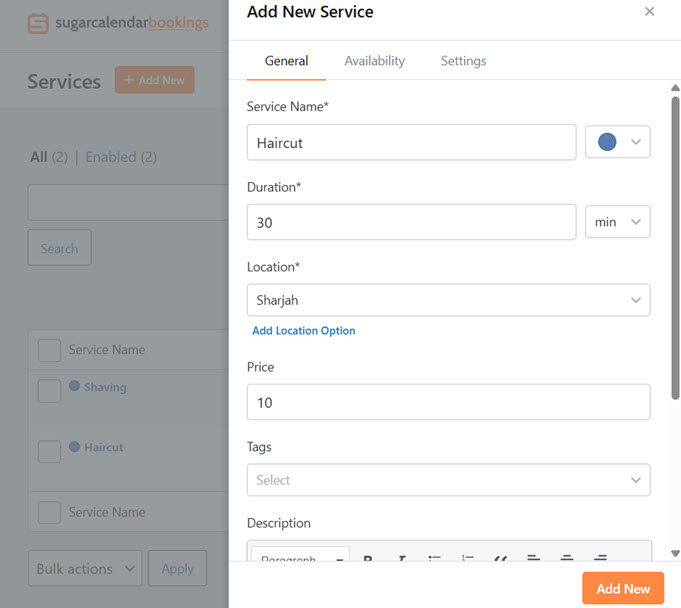Screen dimensions: 681x608
Task: Insert bulleted list in Description editor
Action: tap(435, 557)
